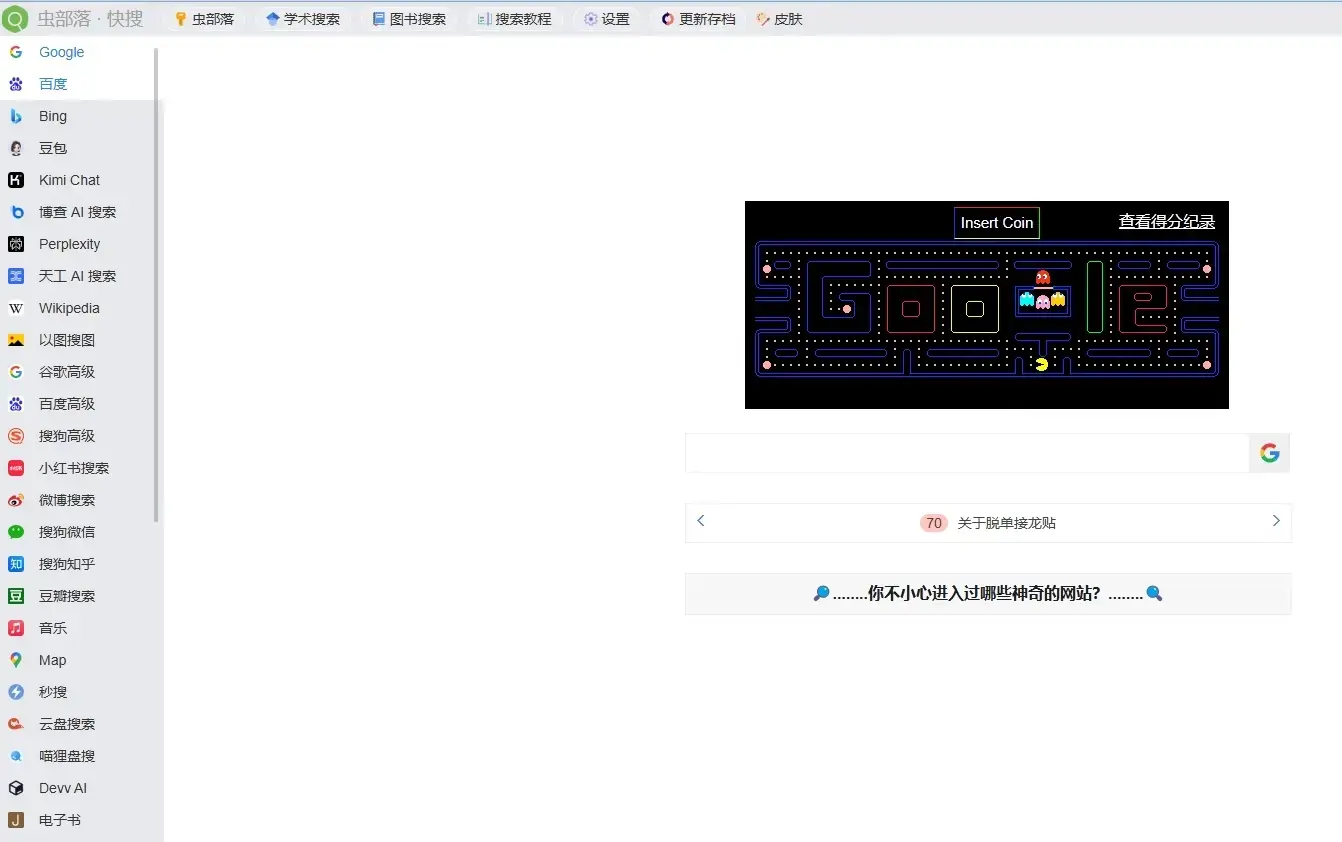Viewport: 1342px width, 842px height.
Task: Click the 喵狸盘搜 icon
Action: coord(16,756)
